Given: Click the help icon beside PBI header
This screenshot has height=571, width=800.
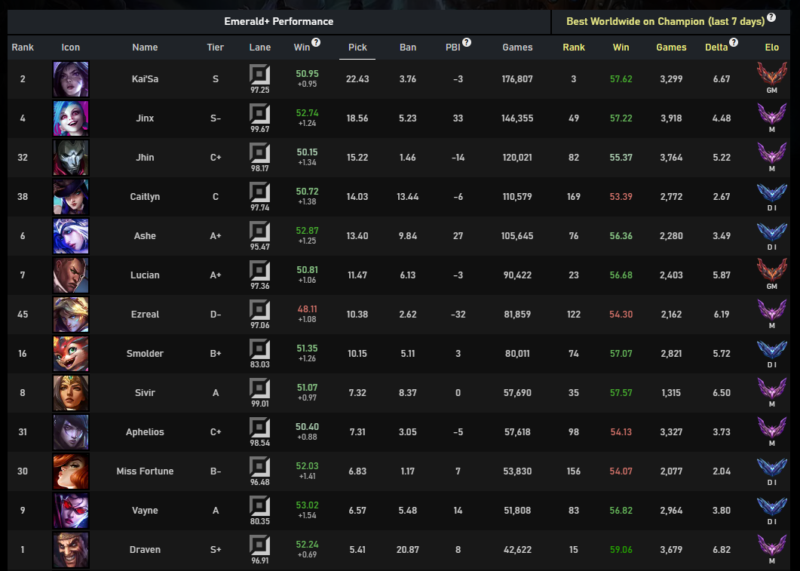Looking at the screenshot, I should click(x=467, y=44).
